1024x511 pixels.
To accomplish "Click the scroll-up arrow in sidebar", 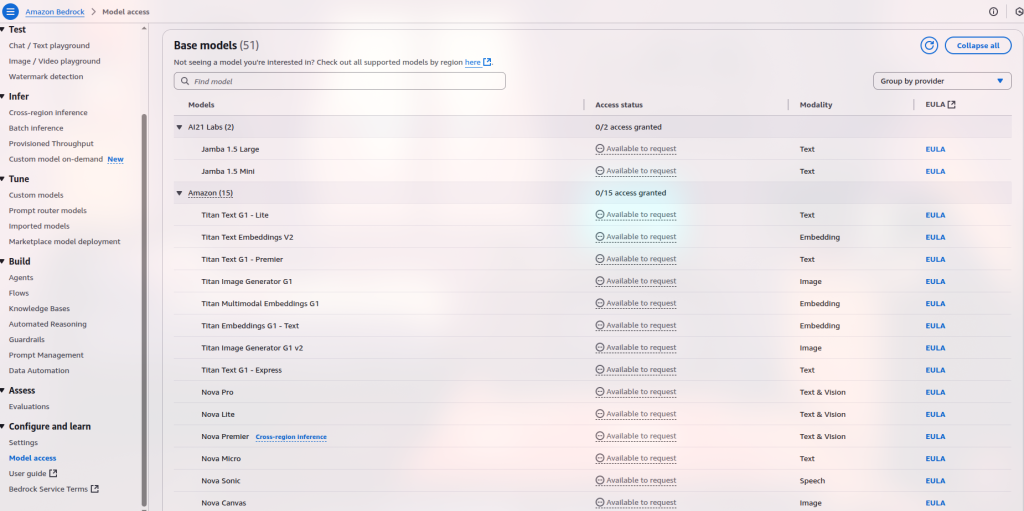I will (x=144, y=29).
